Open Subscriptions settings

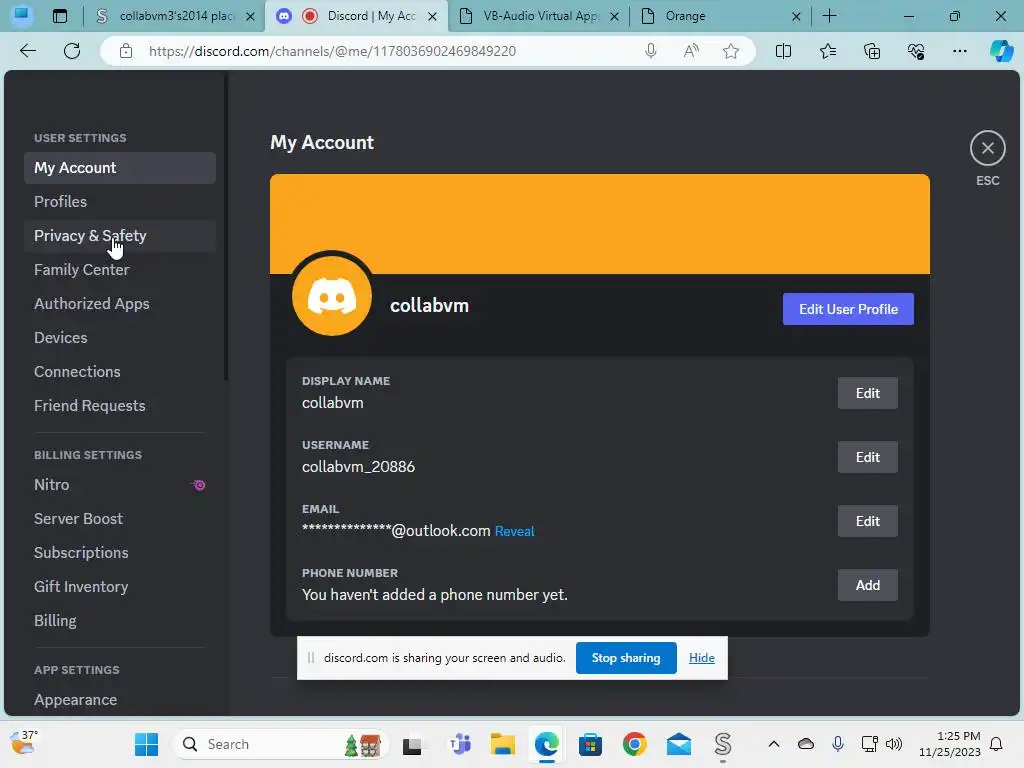coord(120,552)
